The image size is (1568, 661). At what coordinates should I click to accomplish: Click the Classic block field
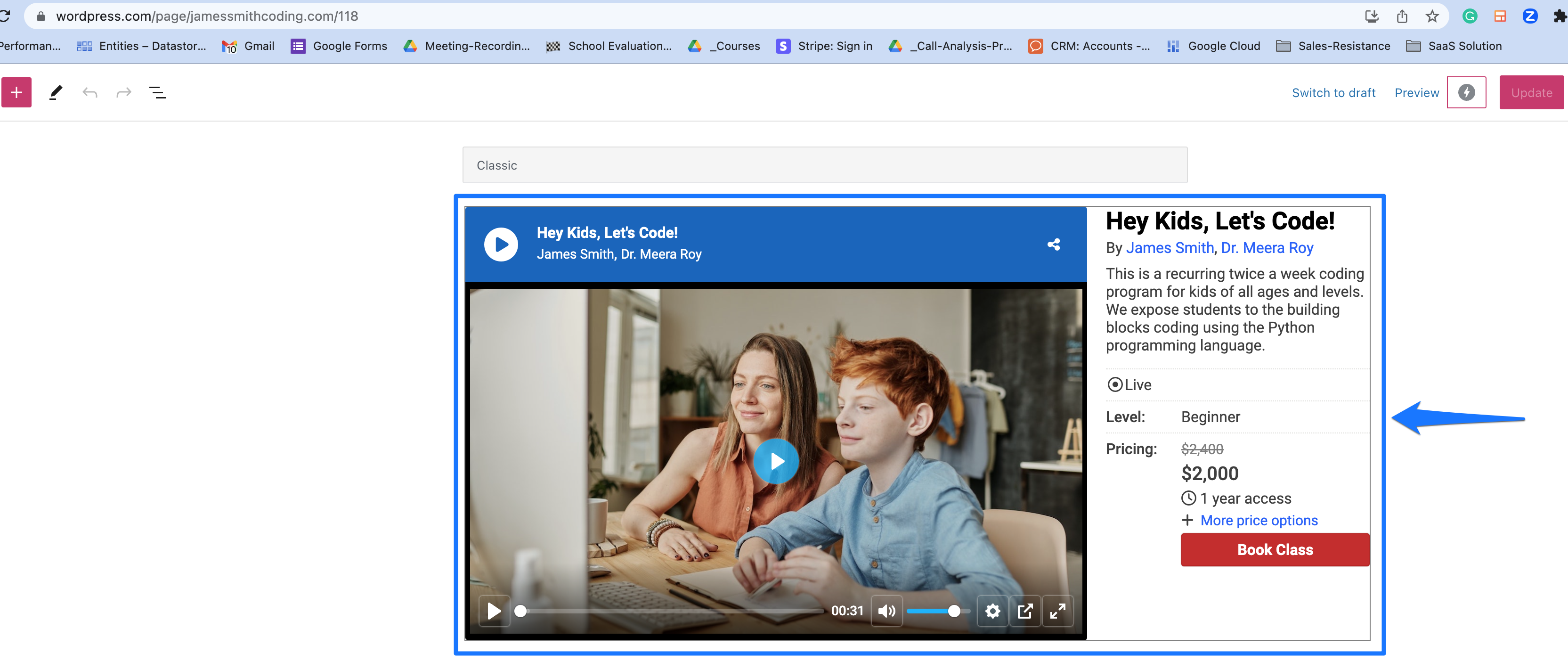pos(824,165)
